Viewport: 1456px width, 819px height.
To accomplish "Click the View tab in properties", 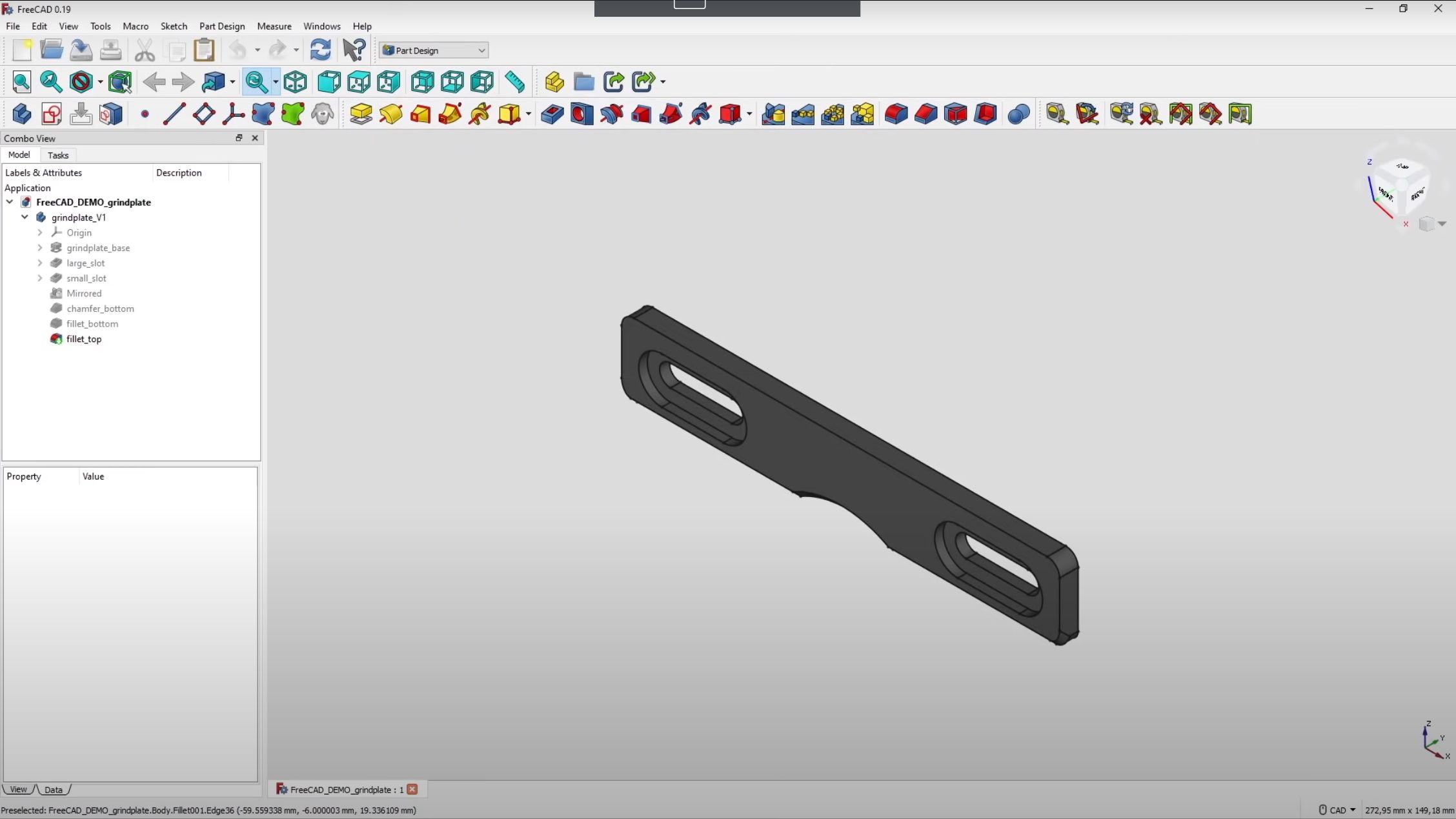I will (x=18, y=789).
